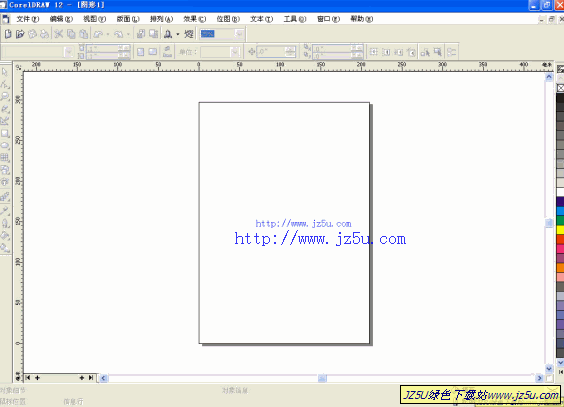Screen dimensions: 564x407
Task: Click the Corel online icon
Action: tap(189, 34)
